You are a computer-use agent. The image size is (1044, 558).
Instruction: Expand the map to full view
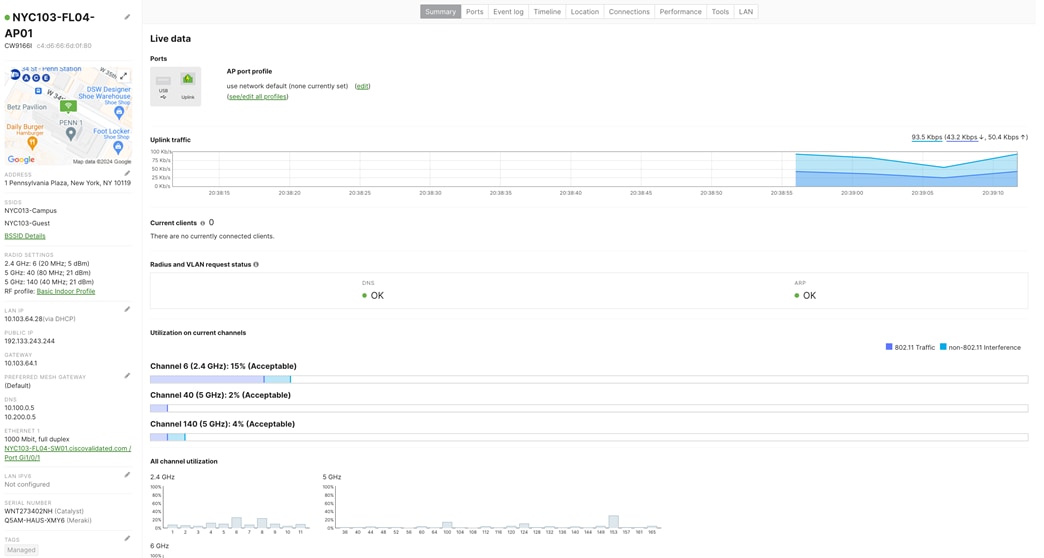124,76
